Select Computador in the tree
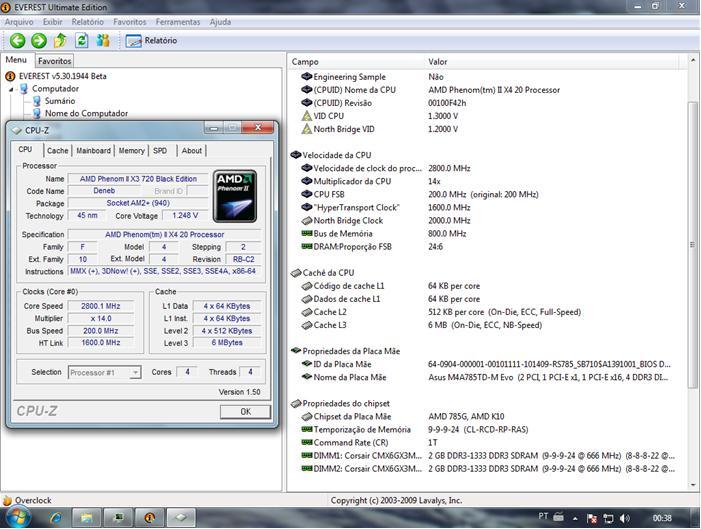The width and height of the screenshot is (701, 529). (55, 89)
